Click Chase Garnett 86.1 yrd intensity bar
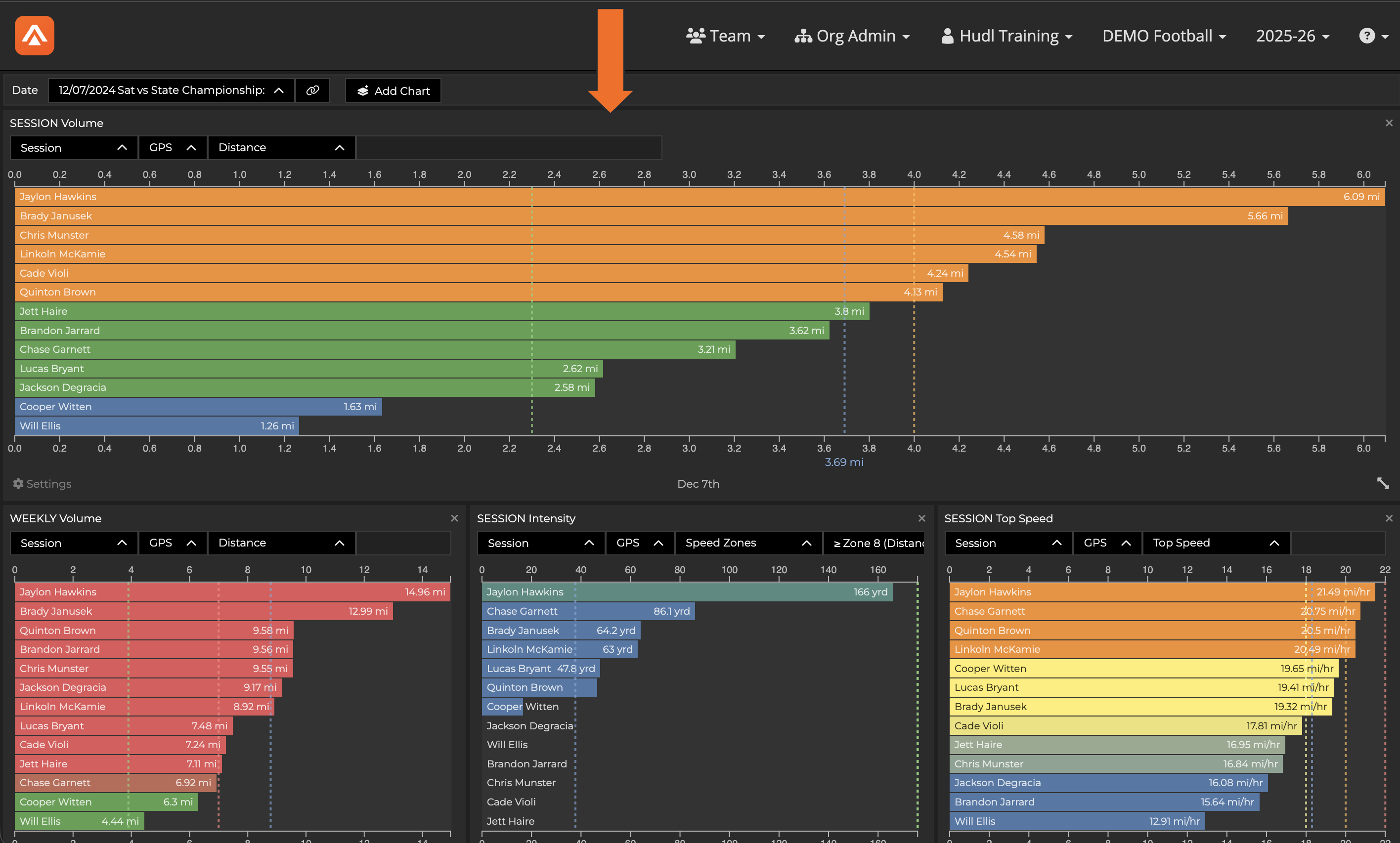Image resolution: width=1400 pixels, height=843 pixels. click(588, 611)
